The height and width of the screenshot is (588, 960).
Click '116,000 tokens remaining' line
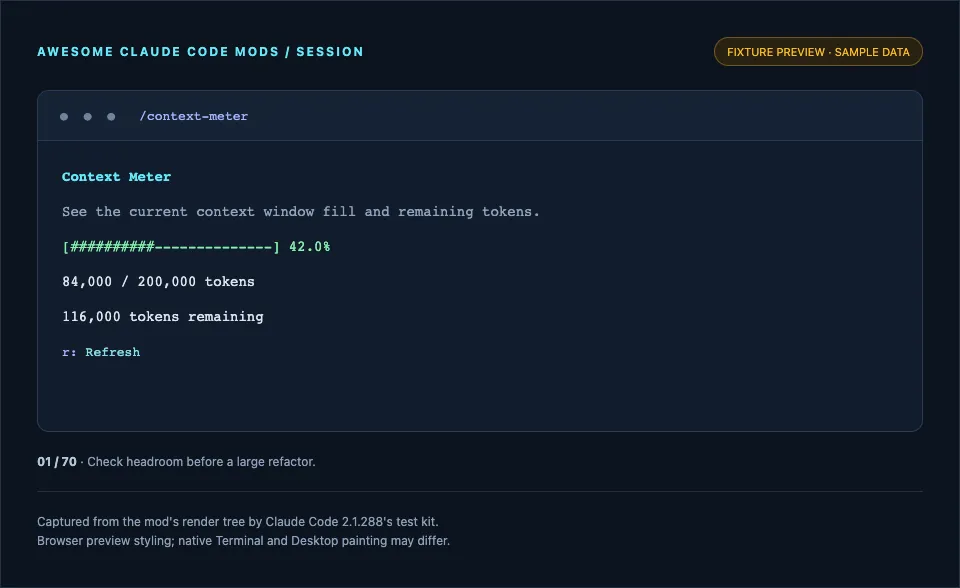point(163,317)
